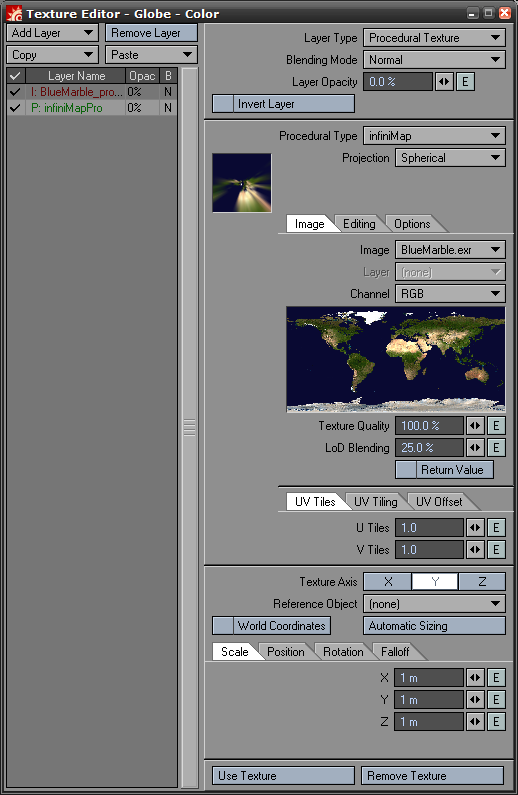This screenshot has height=795, width=518.
Task: Click the Layer Opacity slider arrows button
Action: tap(444, 82)
